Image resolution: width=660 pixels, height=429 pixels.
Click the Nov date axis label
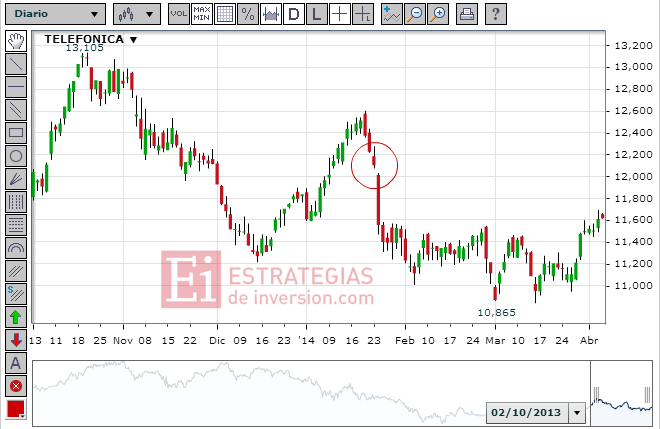coord(123,340)
